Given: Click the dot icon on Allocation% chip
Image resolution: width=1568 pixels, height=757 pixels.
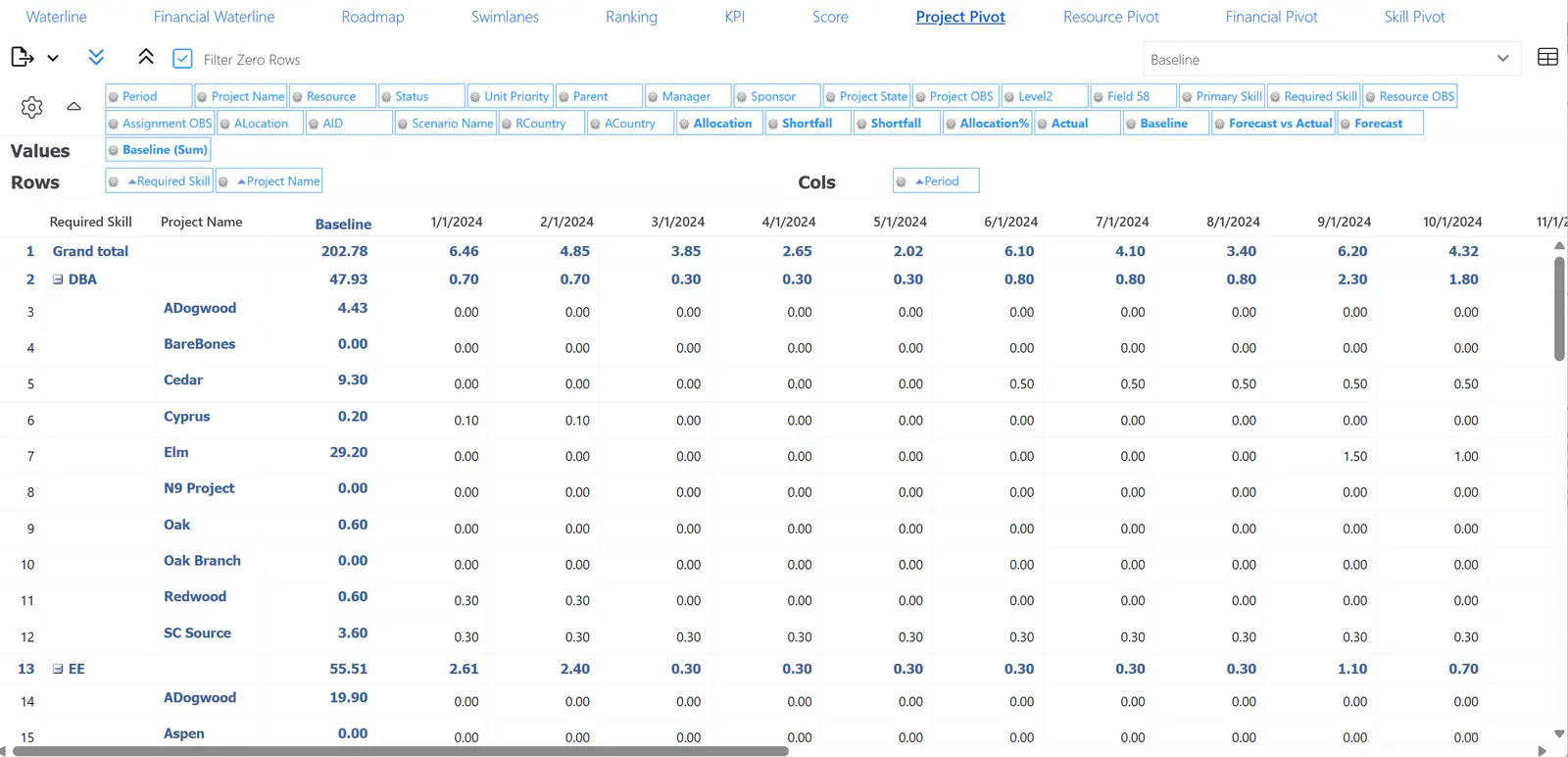Looking at the screenshot, I should (x=951, y=124).
